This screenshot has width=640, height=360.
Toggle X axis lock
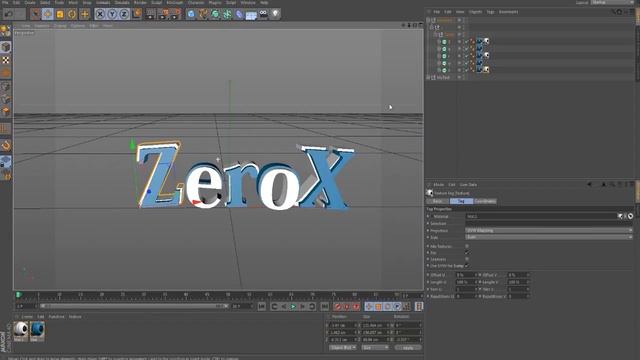click(x=100, y=14)
